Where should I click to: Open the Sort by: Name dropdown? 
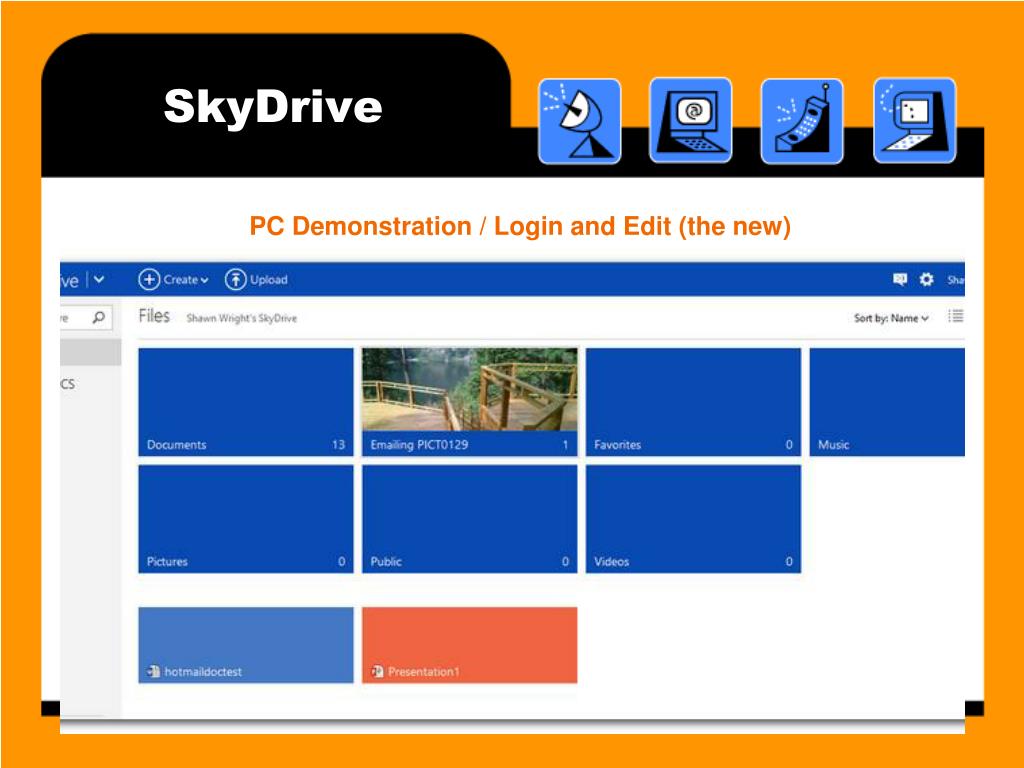tap(891, 318)
